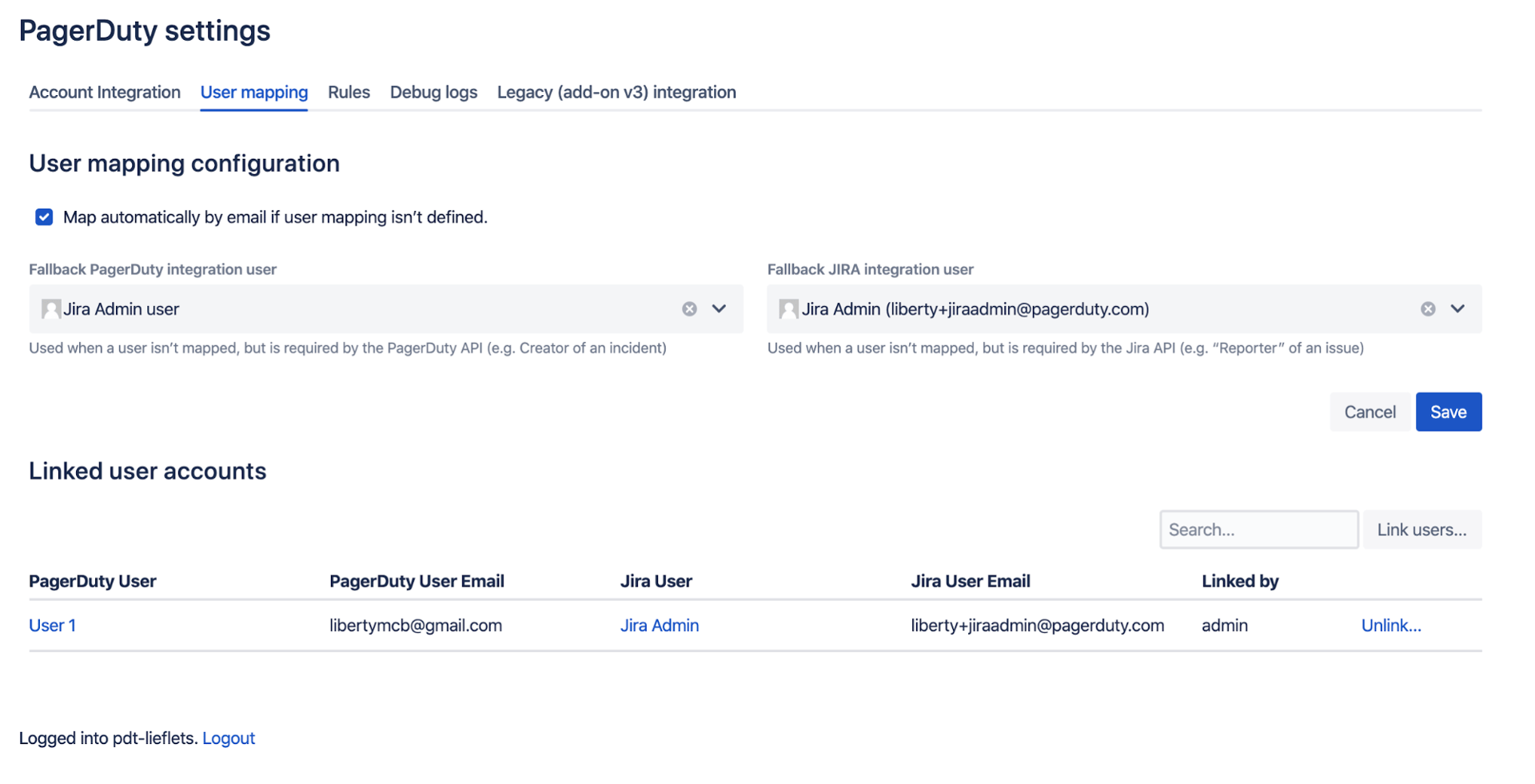Expand Fallback JIRA integration user dropdown
The width and height of the screenshot is (1535, 784).
(1457, 309)
